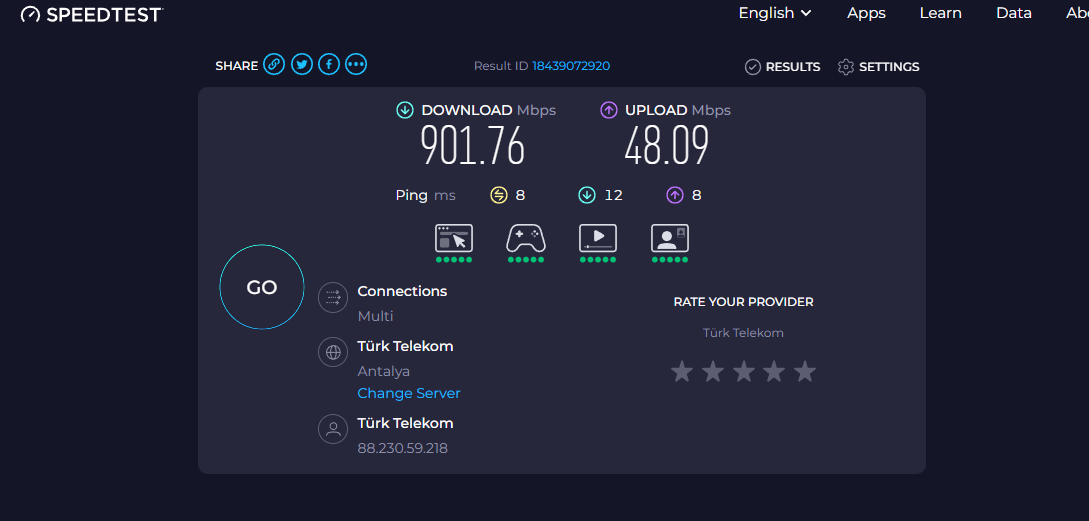Screen dimensions: 1089x521
Task: Click the download ping icon beside 12
Action: pyautogui.click(x=587, y=195)
